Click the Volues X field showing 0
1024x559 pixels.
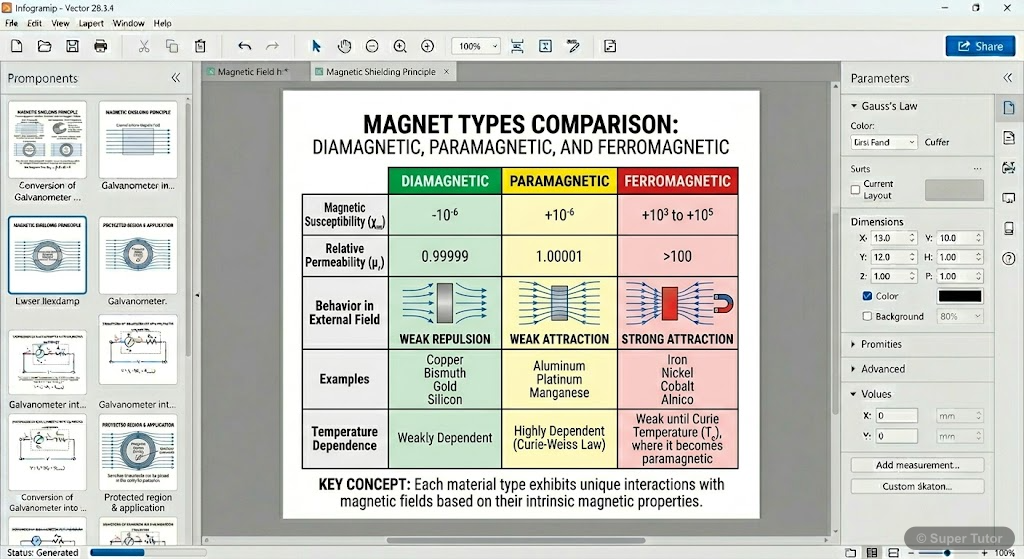[x=897, y=415]
